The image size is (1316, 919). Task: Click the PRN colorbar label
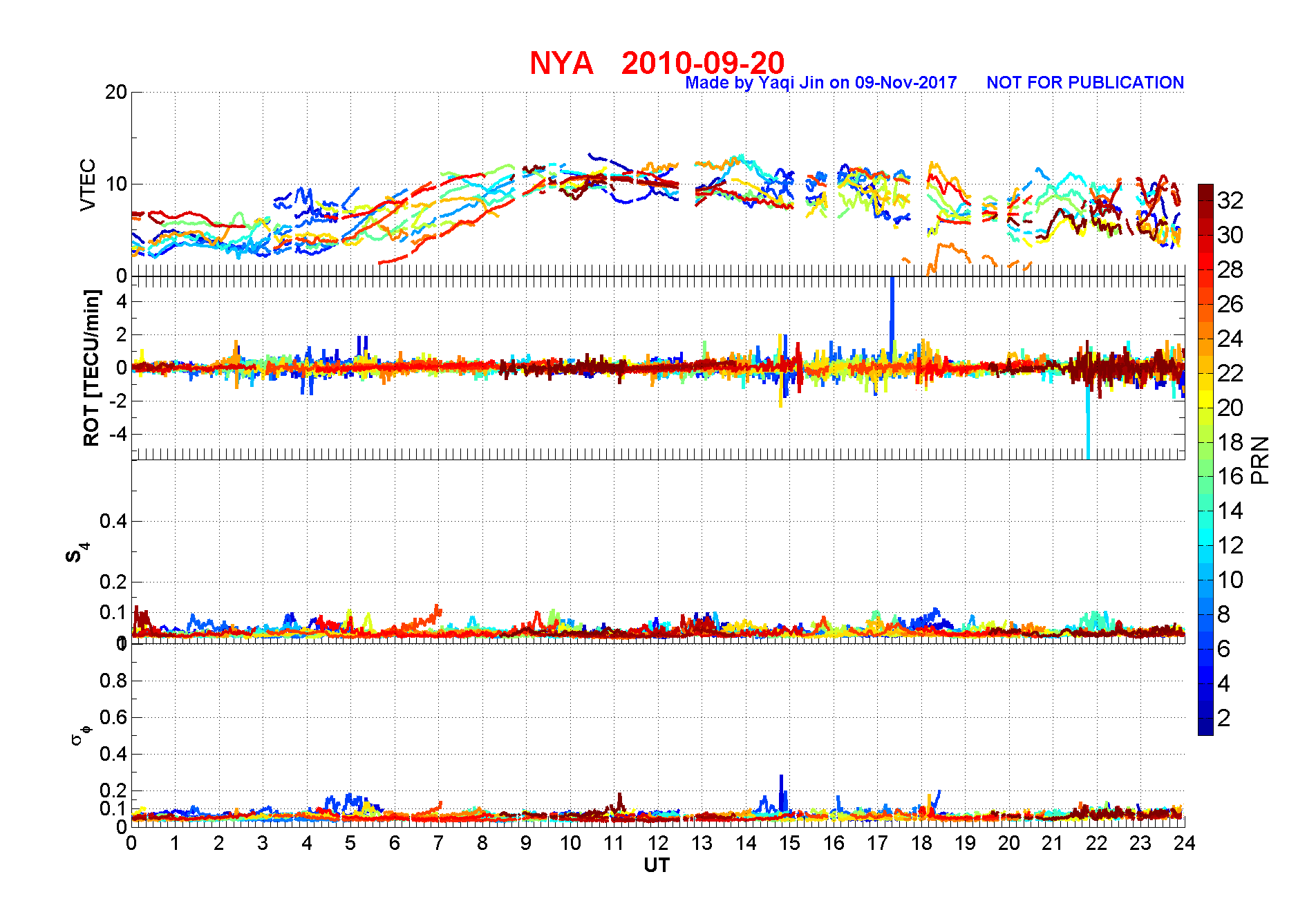point(1260,460)
